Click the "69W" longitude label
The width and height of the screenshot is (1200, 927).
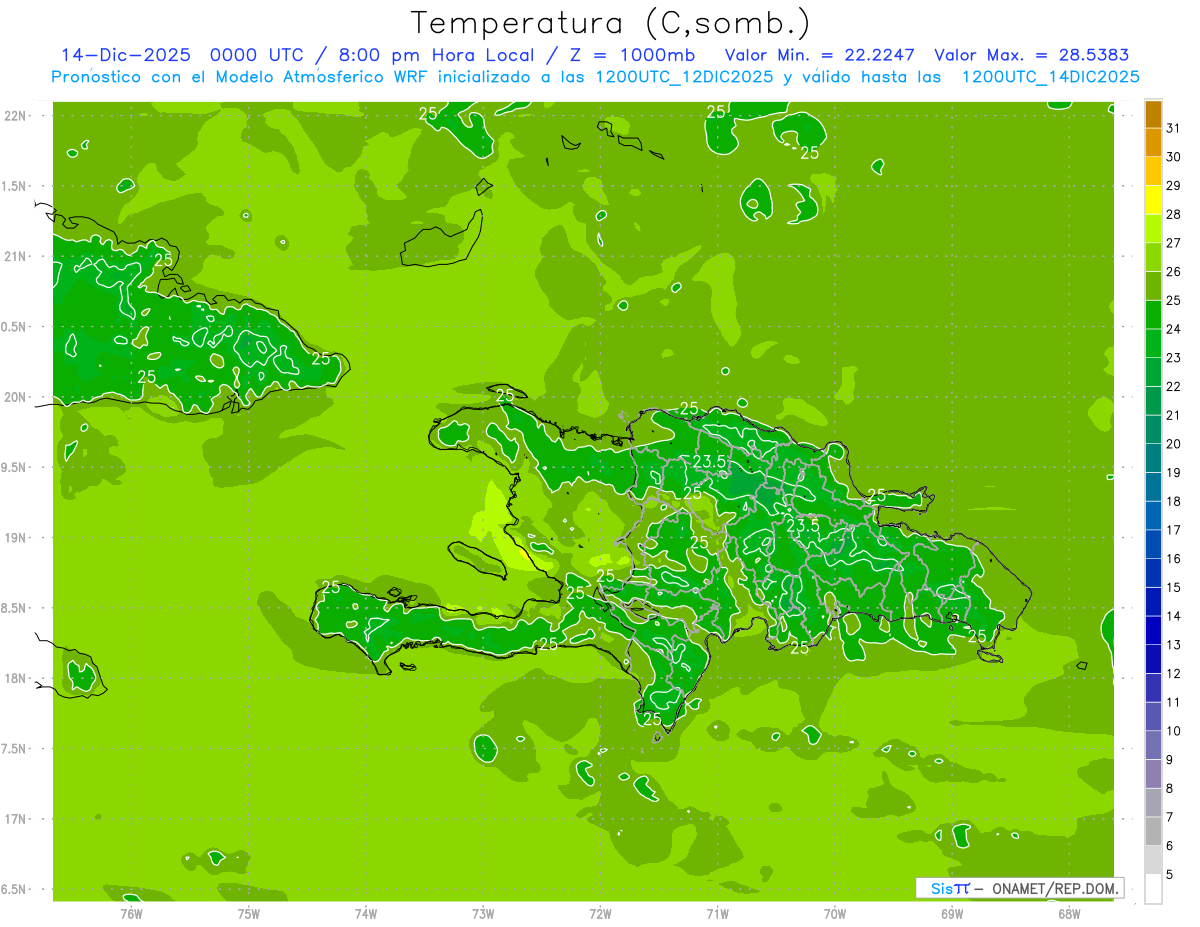pyautogui.click(x=952, y=913)
